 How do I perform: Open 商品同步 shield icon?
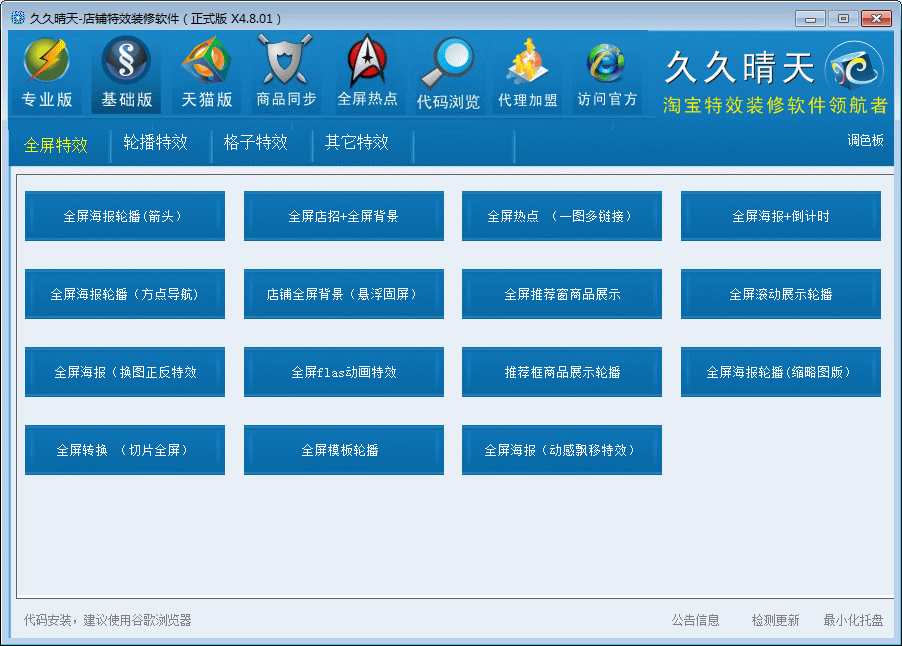[x=286, y=62]
